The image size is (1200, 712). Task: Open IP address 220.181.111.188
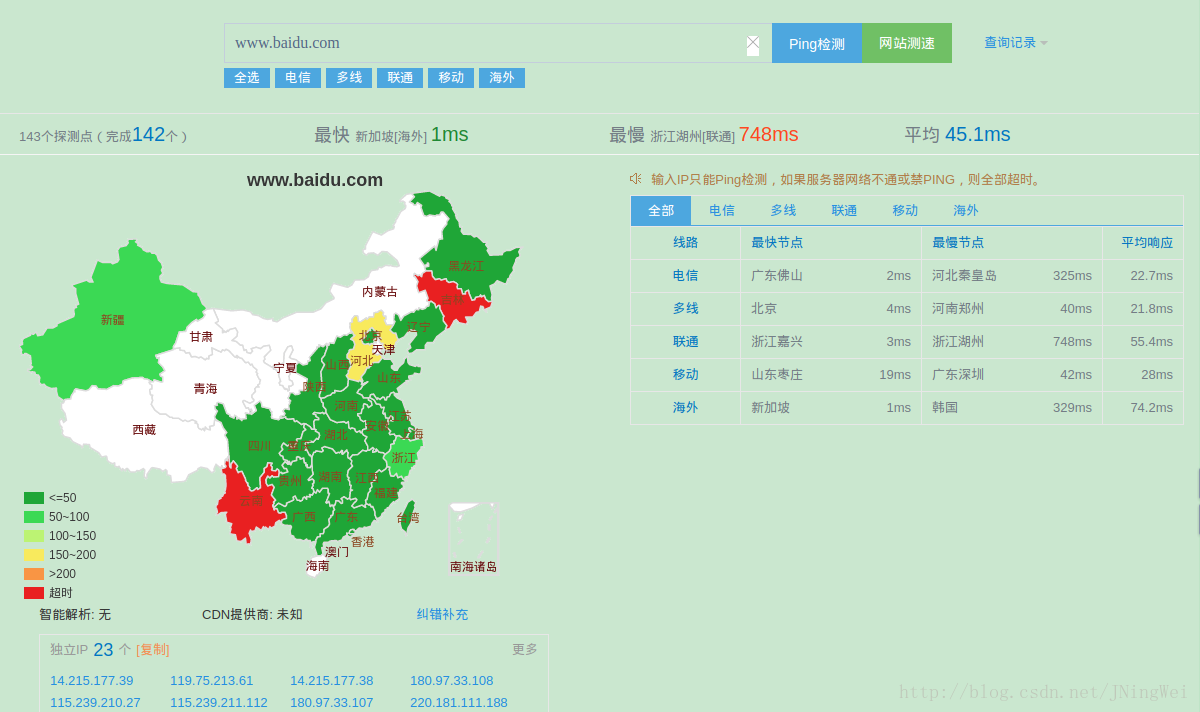[x=459, y=703]
